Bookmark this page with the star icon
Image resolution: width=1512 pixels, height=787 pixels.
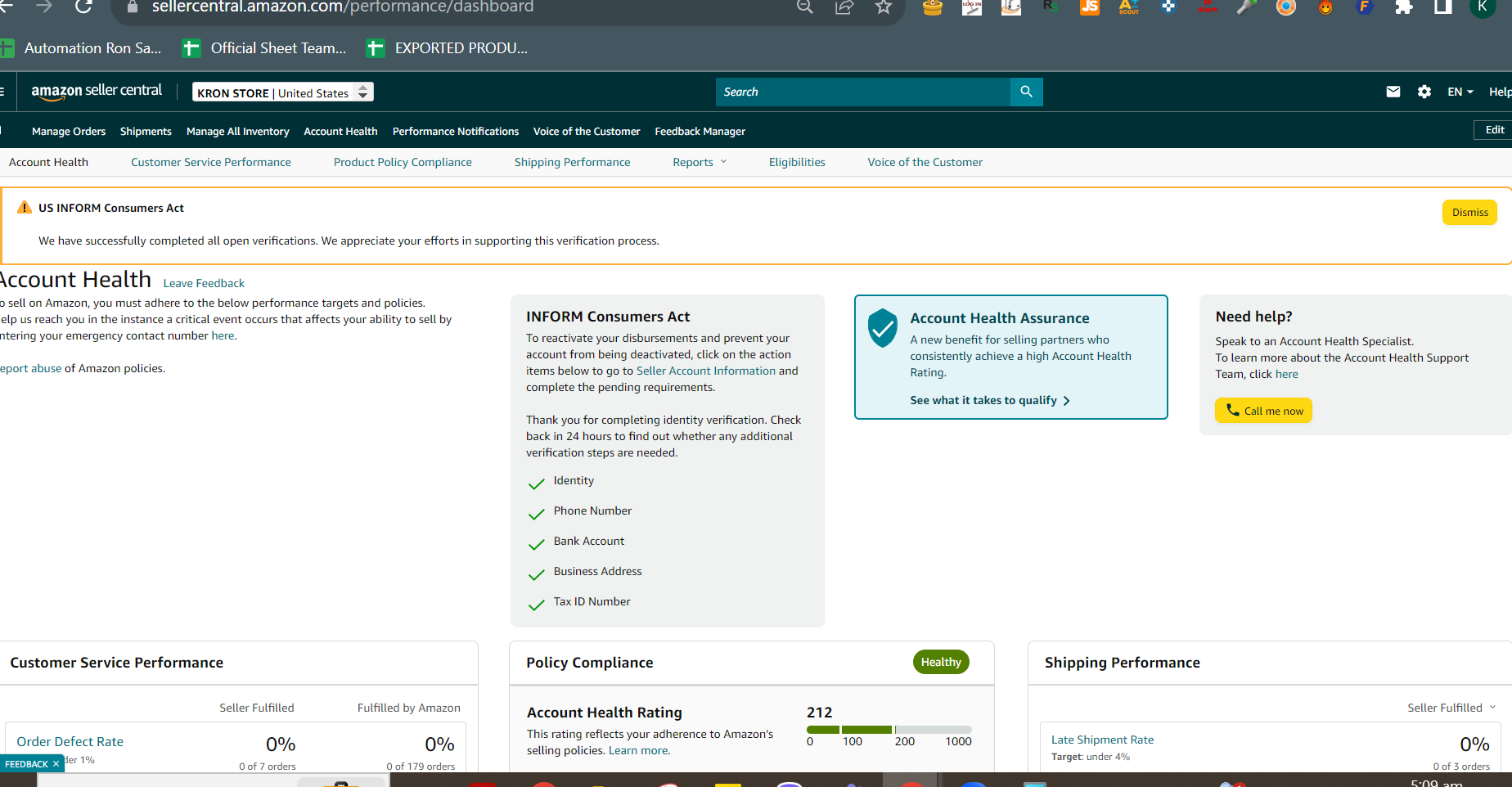(x=884, y=7)
